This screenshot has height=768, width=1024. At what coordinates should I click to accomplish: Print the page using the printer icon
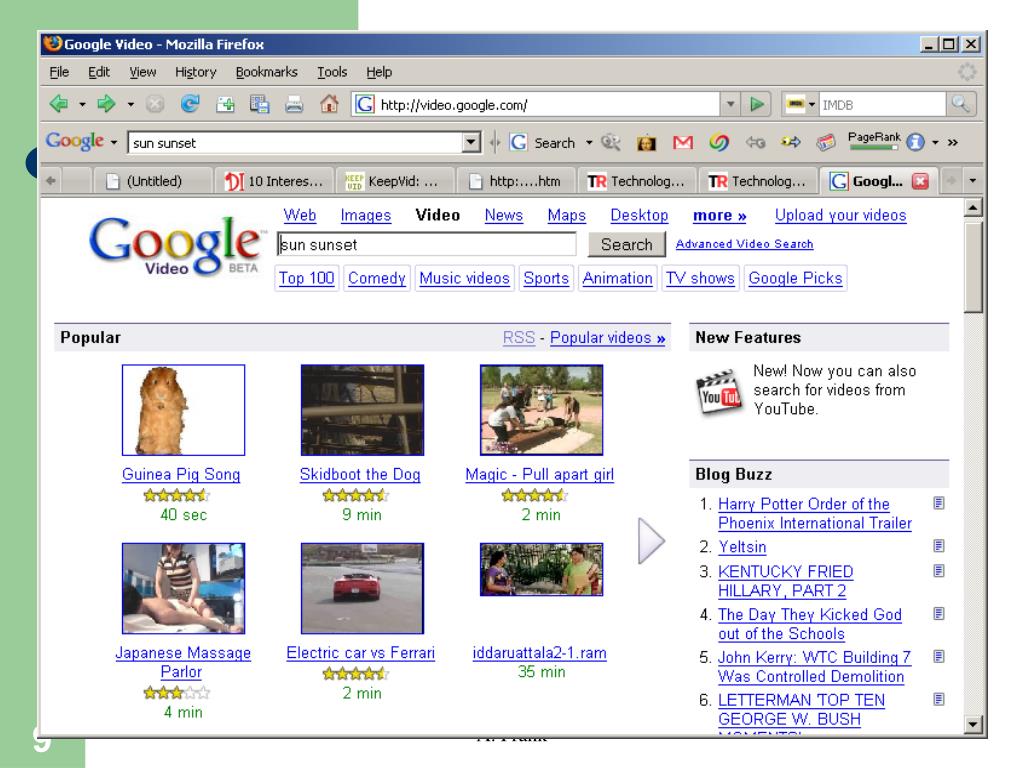(294, 104)
